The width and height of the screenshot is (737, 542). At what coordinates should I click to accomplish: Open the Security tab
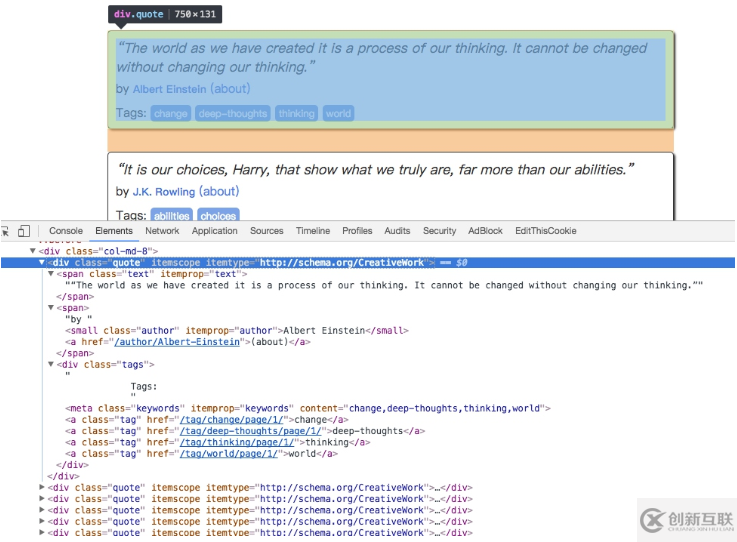coord(439,231)
